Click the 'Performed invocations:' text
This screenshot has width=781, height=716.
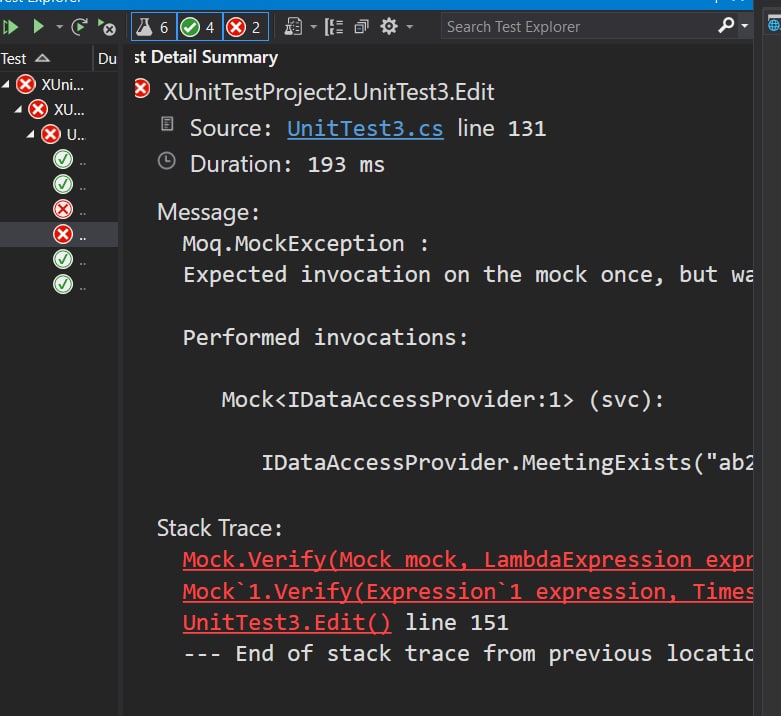326,338
